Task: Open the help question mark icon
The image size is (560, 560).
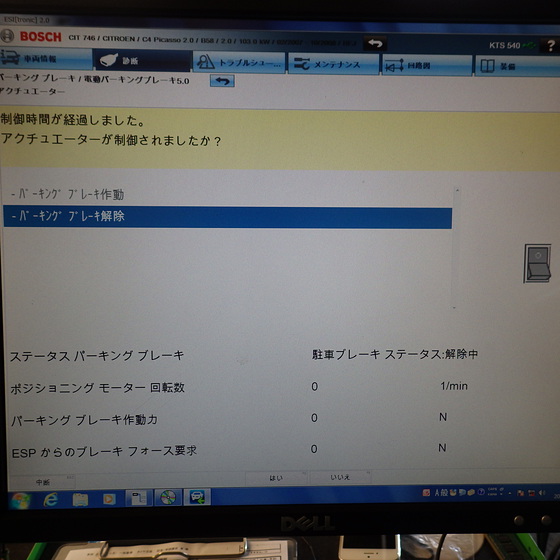Action: click(x=551, y=45)
